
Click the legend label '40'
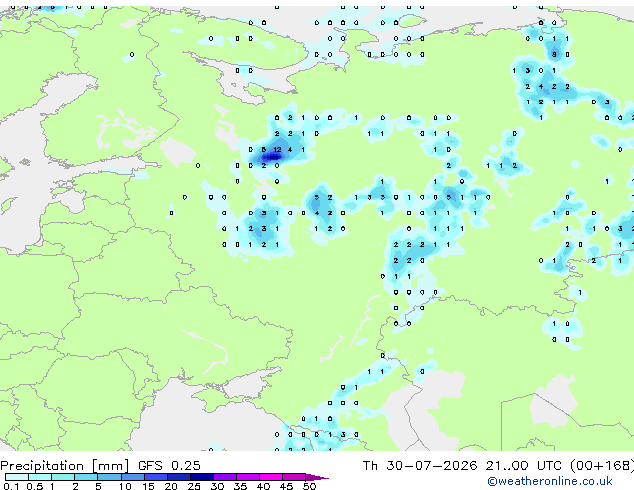(x=263, y=486)
